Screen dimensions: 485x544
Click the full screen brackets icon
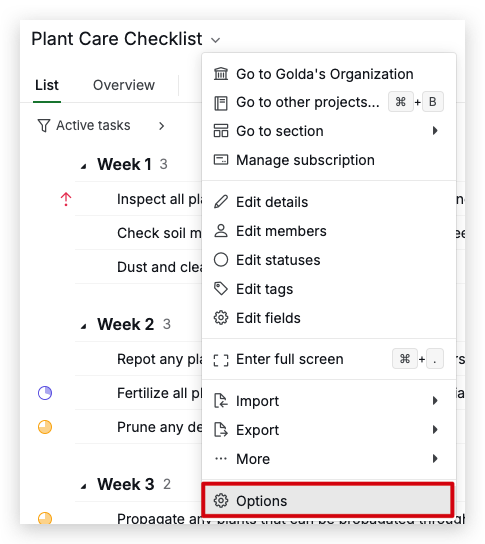221,359
